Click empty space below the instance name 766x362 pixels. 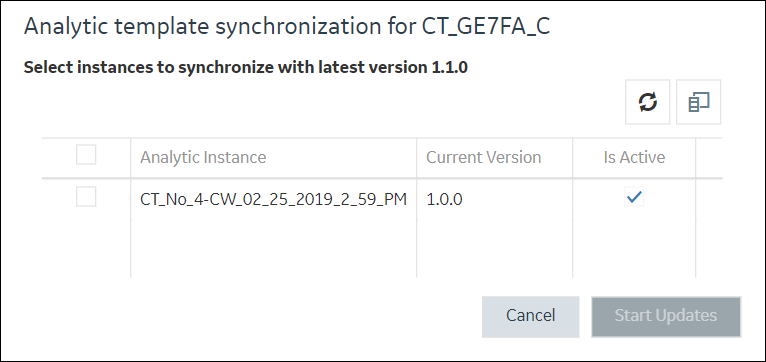(274, 248)
